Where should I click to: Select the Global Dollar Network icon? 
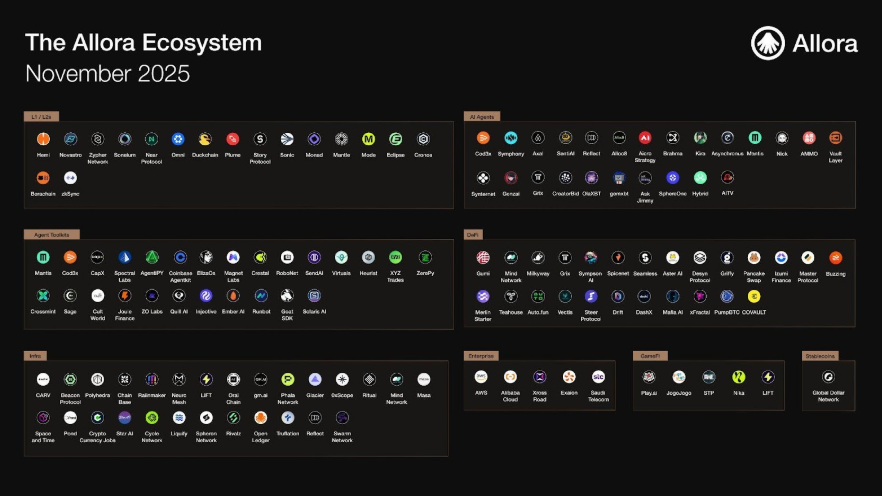click(x=828, y=377)
